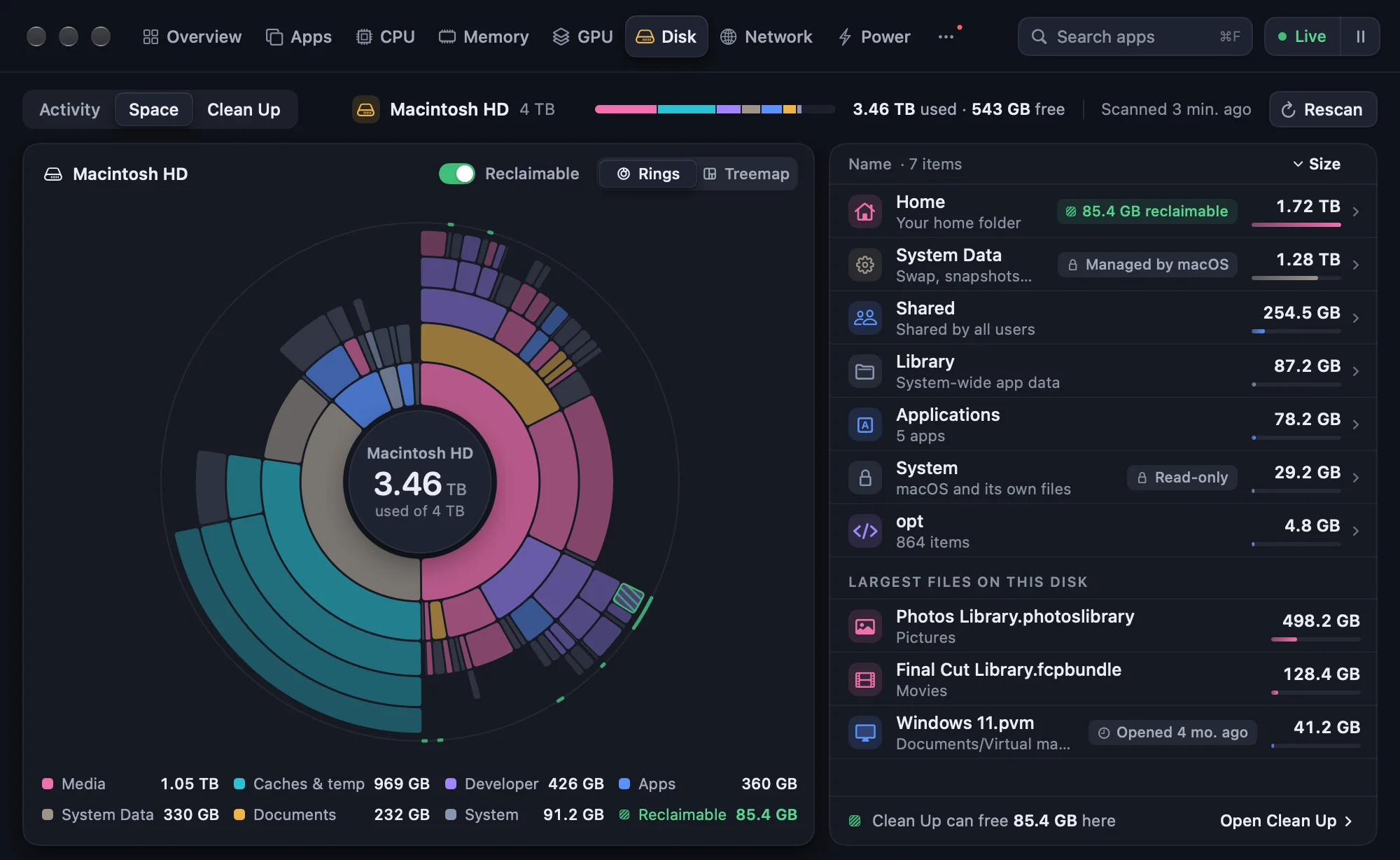Open the Power tab
This screenshot has height=860, width=1400.
[x=874, y=36]
